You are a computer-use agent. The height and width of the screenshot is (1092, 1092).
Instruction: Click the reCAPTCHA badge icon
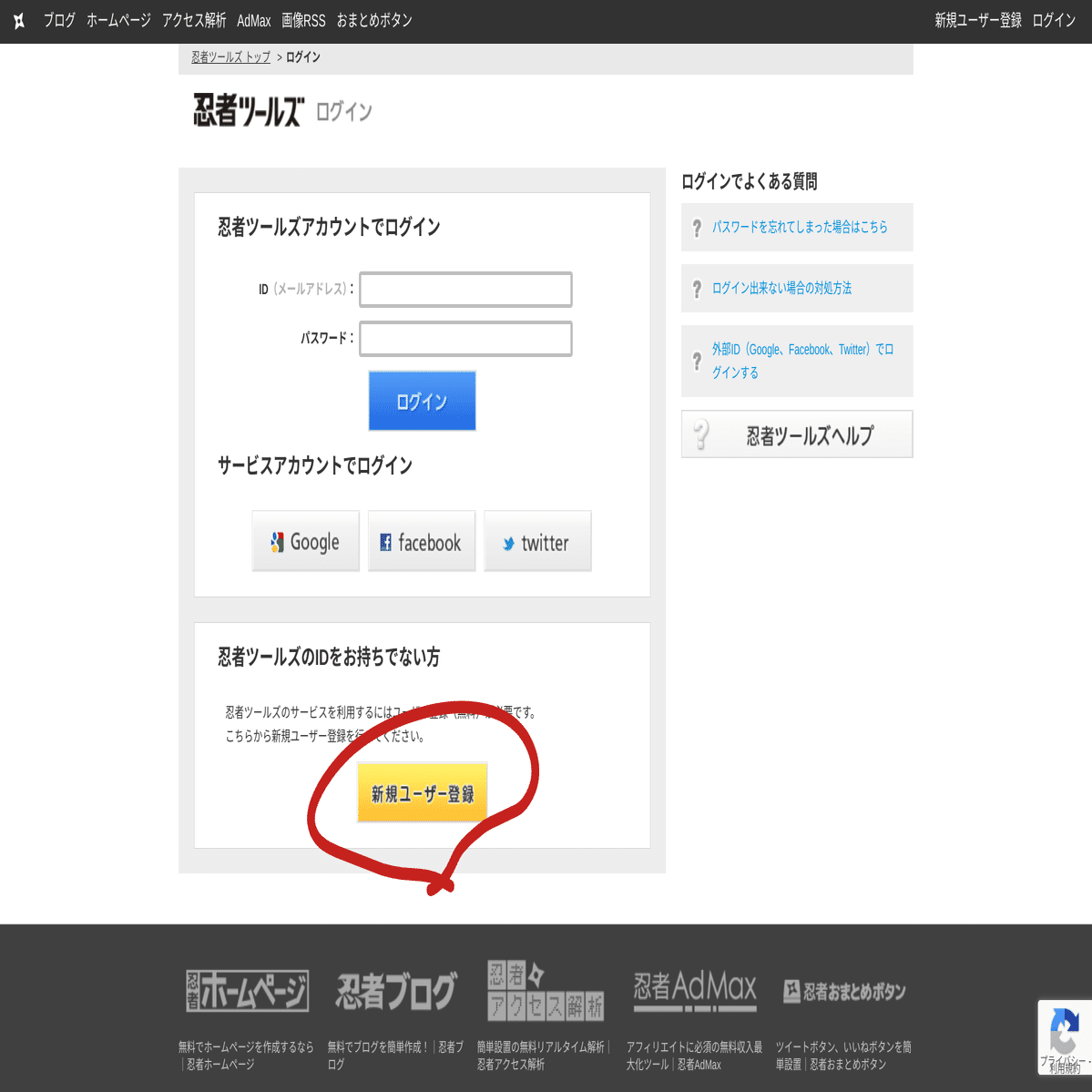pyautogui.click(x=1064, y=1030)
